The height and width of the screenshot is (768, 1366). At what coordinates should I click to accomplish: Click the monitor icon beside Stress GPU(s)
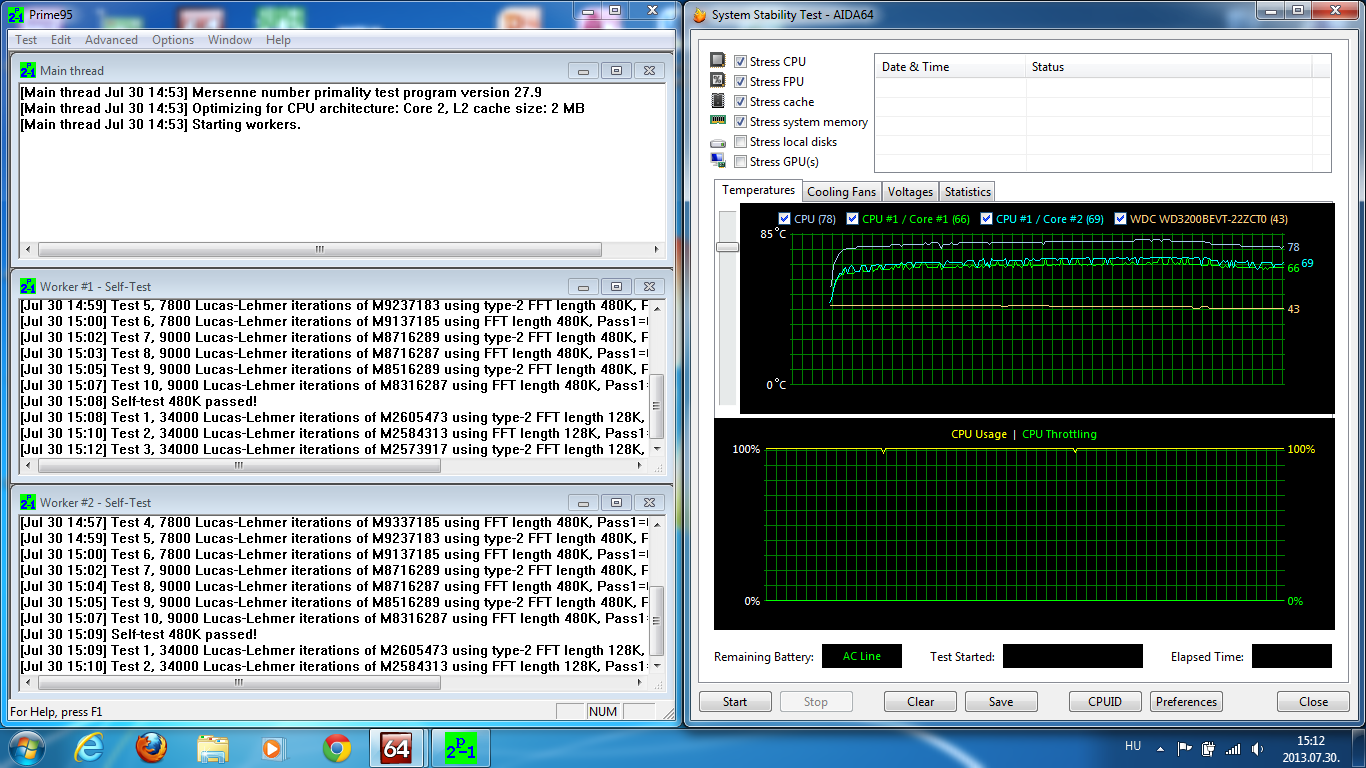717,161
